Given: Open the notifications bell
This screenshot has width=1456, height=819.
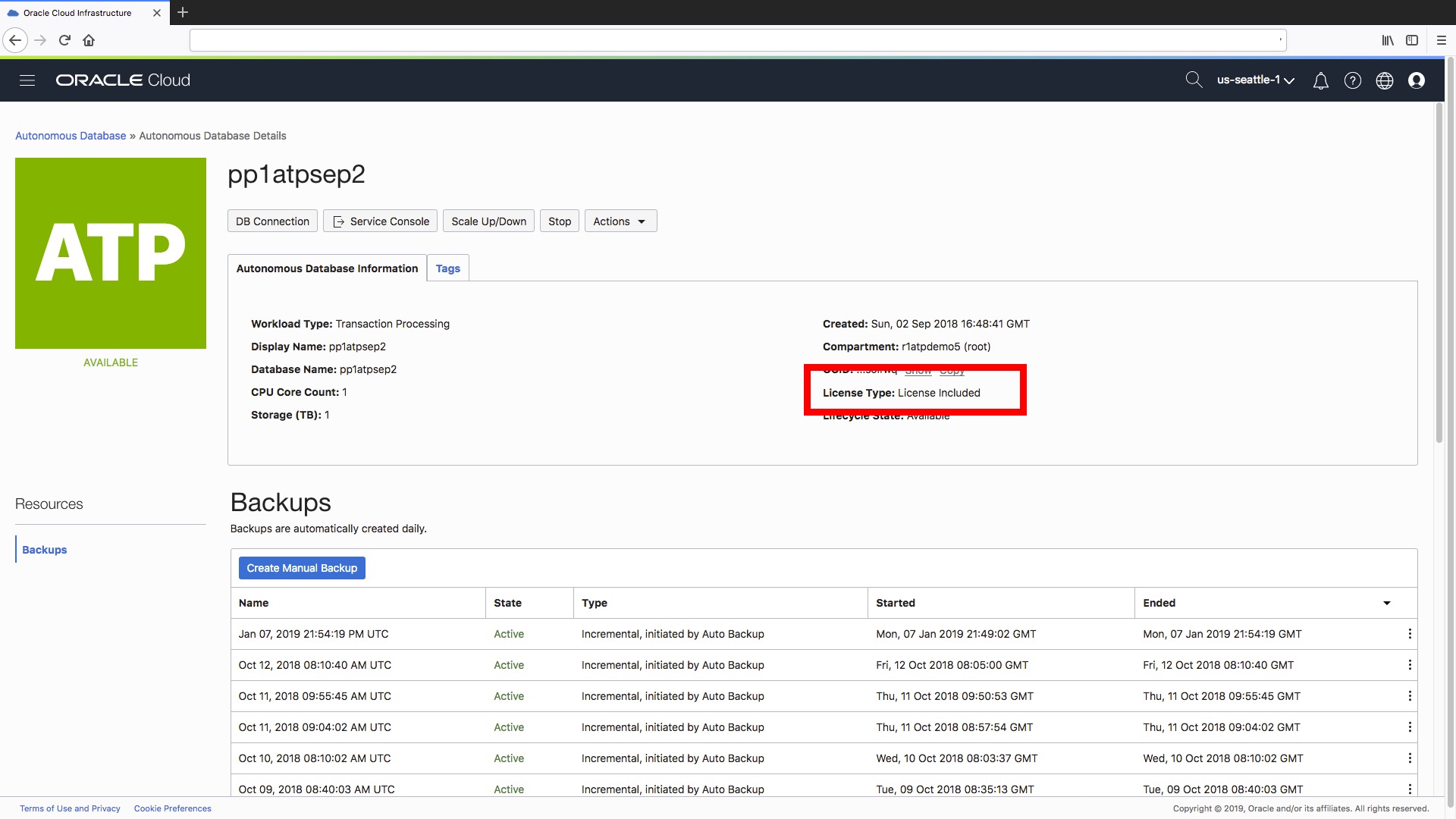Looking at the screenshot, I should (x=1320, y=80).
